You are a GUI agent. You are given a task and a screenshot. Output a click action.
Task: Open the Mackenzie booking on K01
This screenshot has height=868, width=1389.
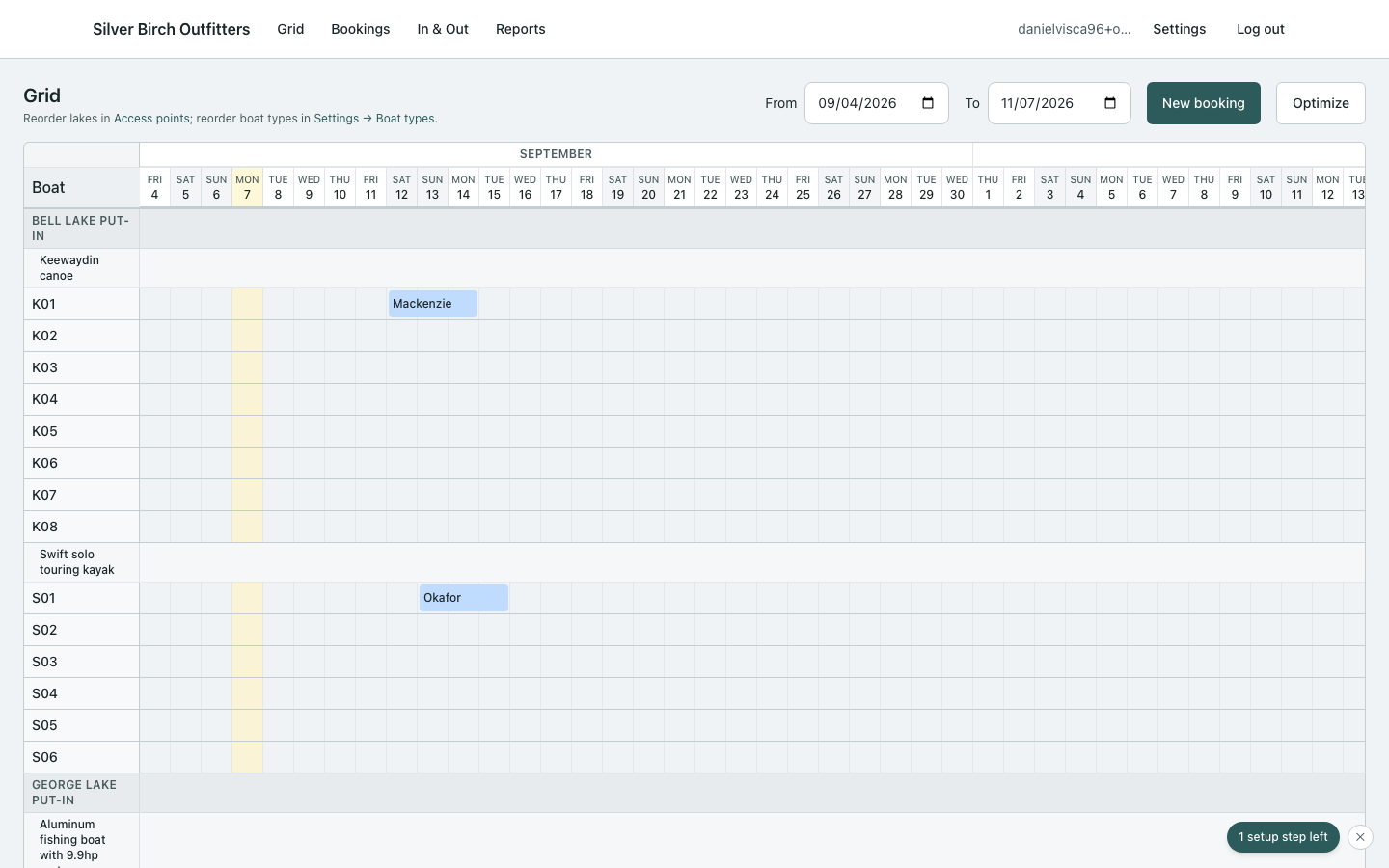coord(433,304)
